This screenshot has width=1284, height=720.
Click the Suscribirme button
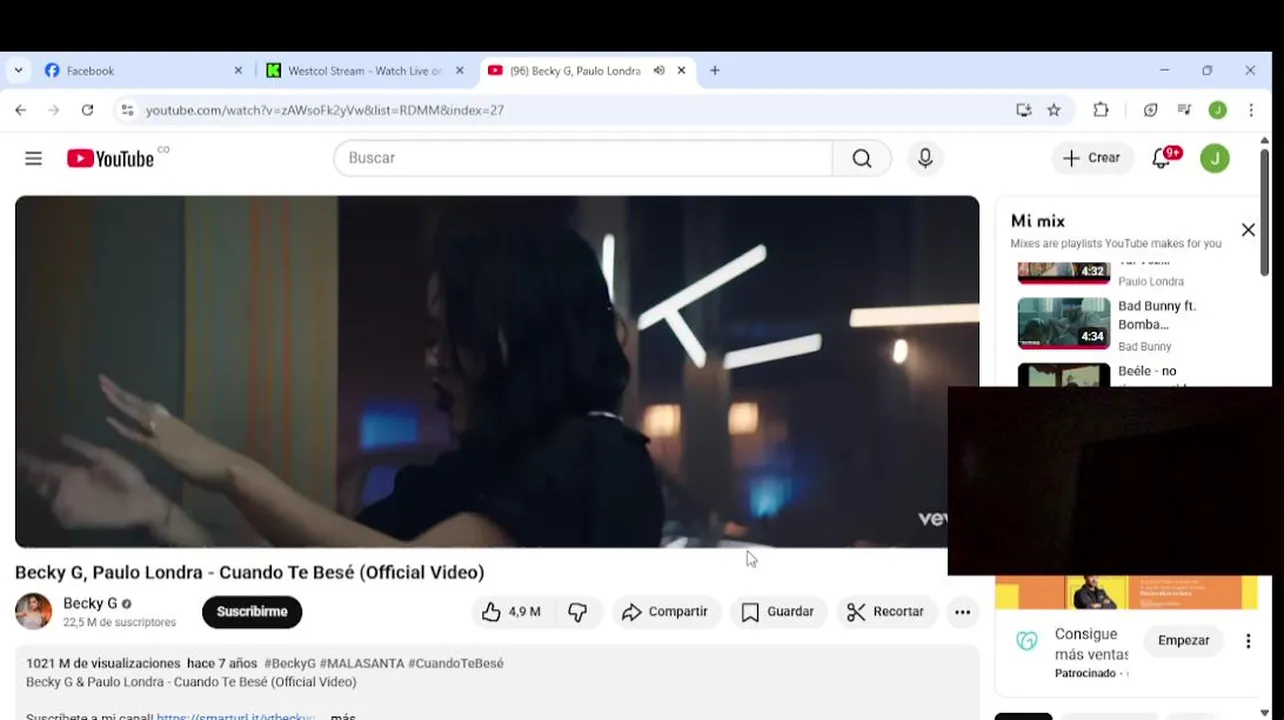pyautogui.click(x=252, y=612)
